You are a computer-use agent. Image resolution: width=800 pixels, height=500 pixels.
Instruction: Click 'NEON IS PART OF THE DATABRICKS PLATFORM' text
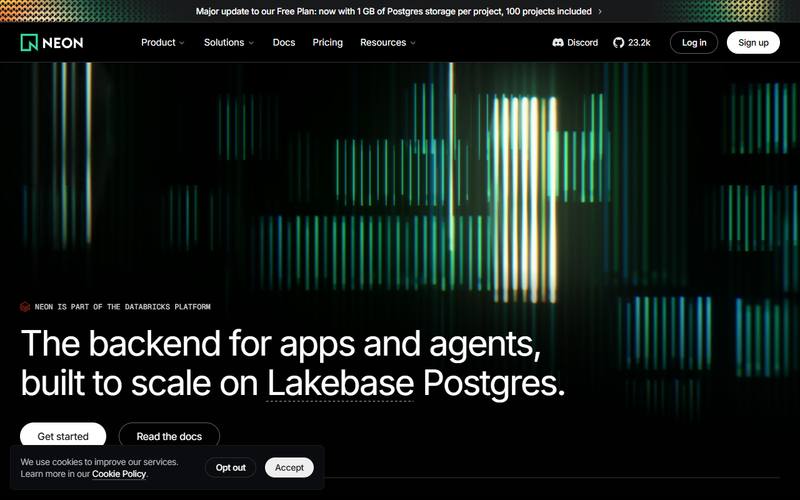coord(122,307)
